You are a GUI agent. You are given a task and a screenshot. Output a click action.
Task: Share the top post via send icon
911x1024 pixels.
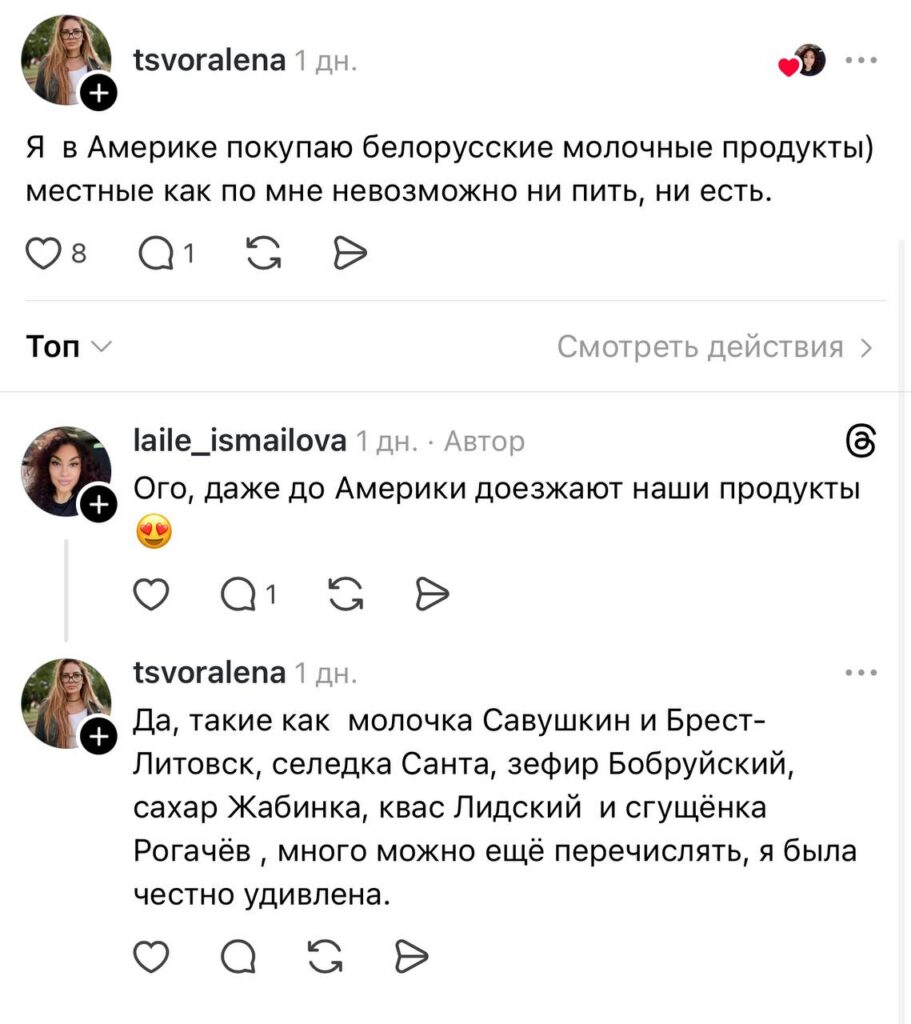coord(349,256)
